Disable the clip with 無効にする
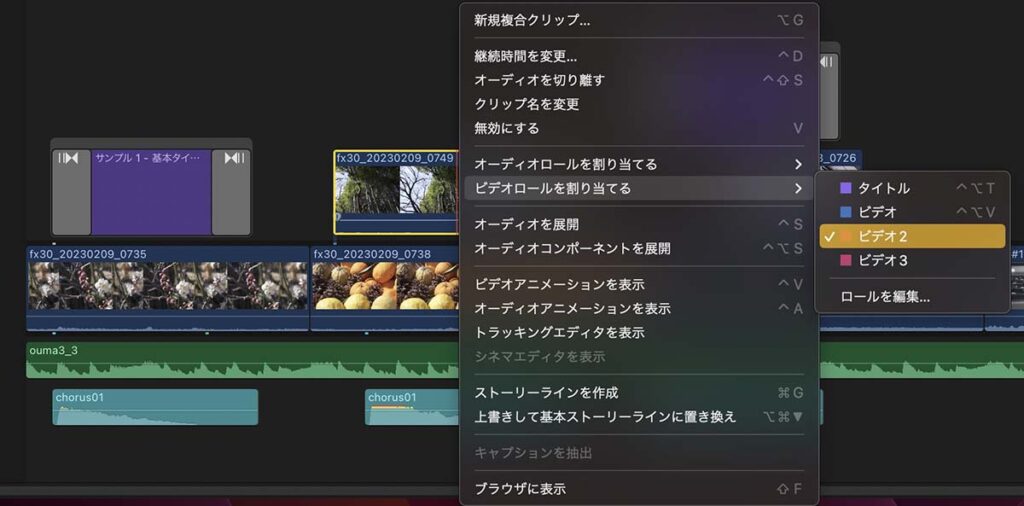Image resolution: width=1024 pixels, height=506 pixels. (506, 128)
